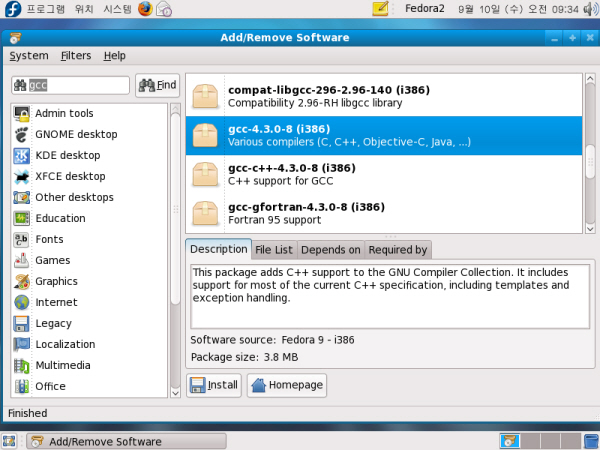Select the Graphics palette icon
This screenshot has width=600, height=450.
(x=21, y=282)
